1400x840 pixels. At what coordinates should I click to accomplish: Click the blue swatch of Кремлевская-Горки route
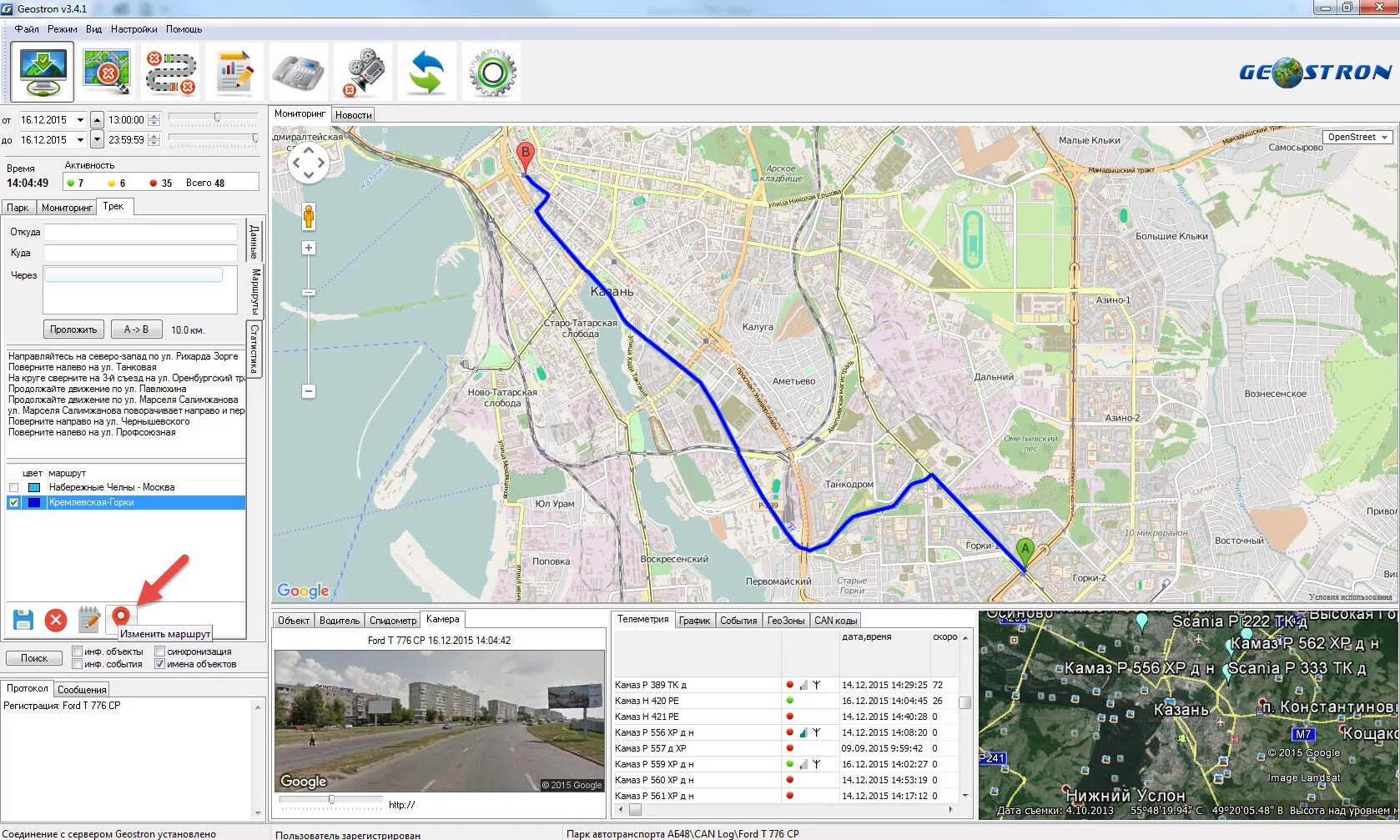34,502
